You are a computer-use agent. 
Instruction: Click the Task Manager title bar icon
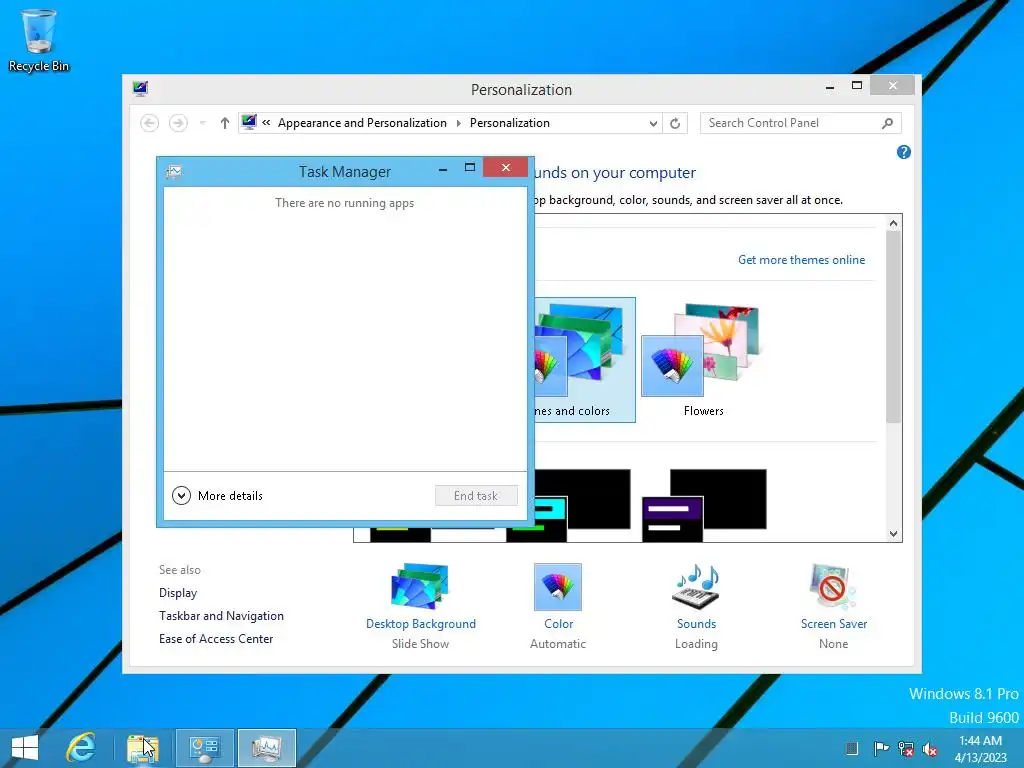[x=174, y=172]
